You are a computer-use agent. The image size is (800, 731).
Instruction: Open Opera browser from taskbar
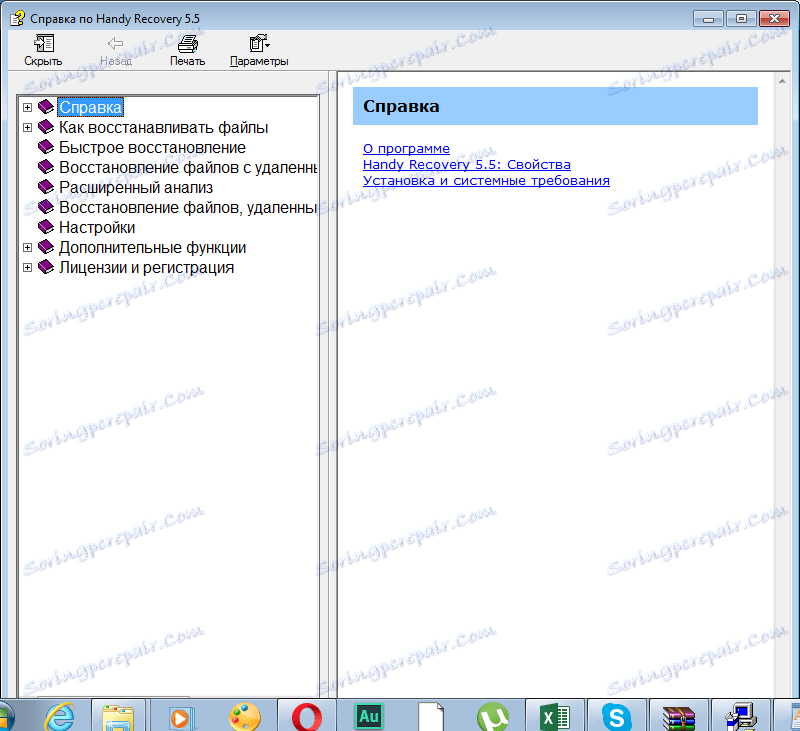point(307,717)
